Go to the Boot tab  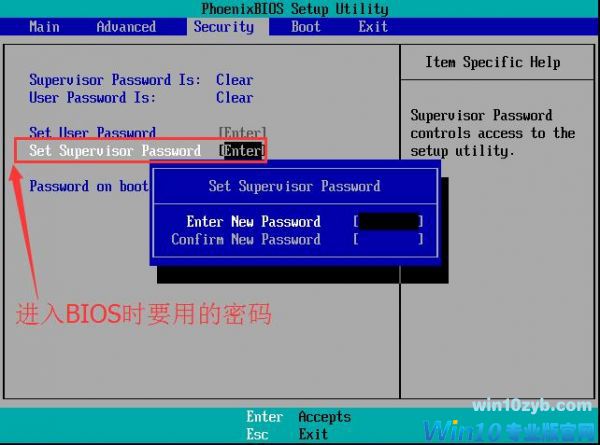click(x=305, y=27)
